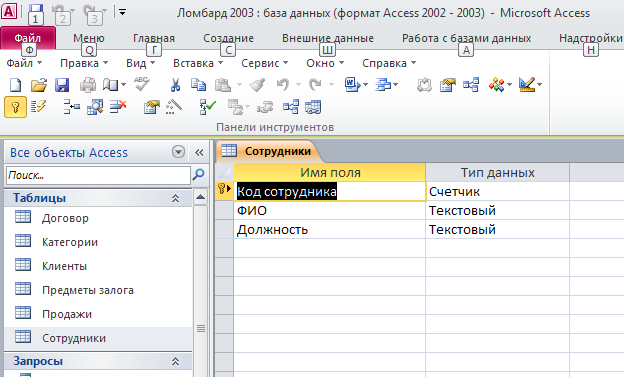Image resolution: width=624 pixels, height=377 pixels.
Task: Switch to the Создание ribbon tab
Action: pyautogui.click(x=228, y=38)
